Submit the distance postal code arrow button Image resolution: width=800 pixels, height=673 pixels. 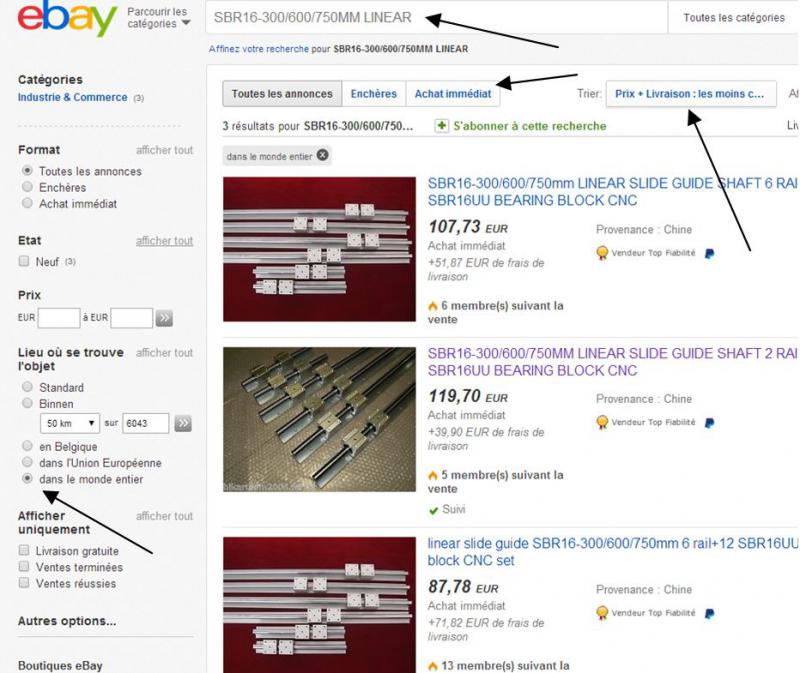(183, 423)
